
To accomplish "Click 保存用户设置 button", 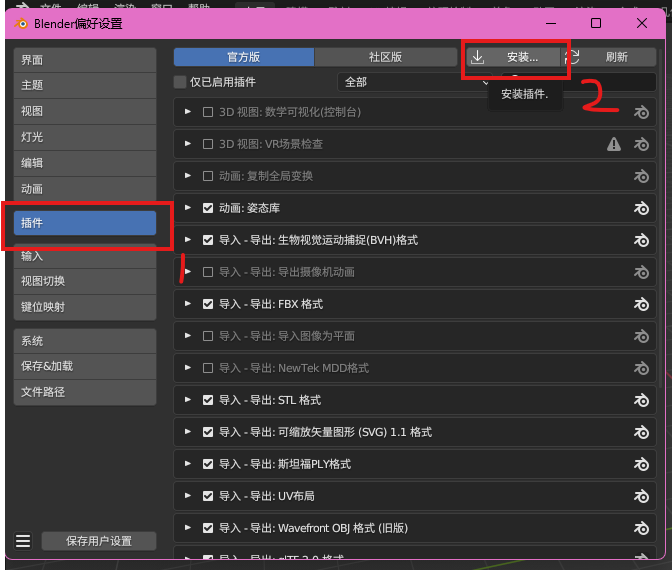I will [x=99, y=541].
